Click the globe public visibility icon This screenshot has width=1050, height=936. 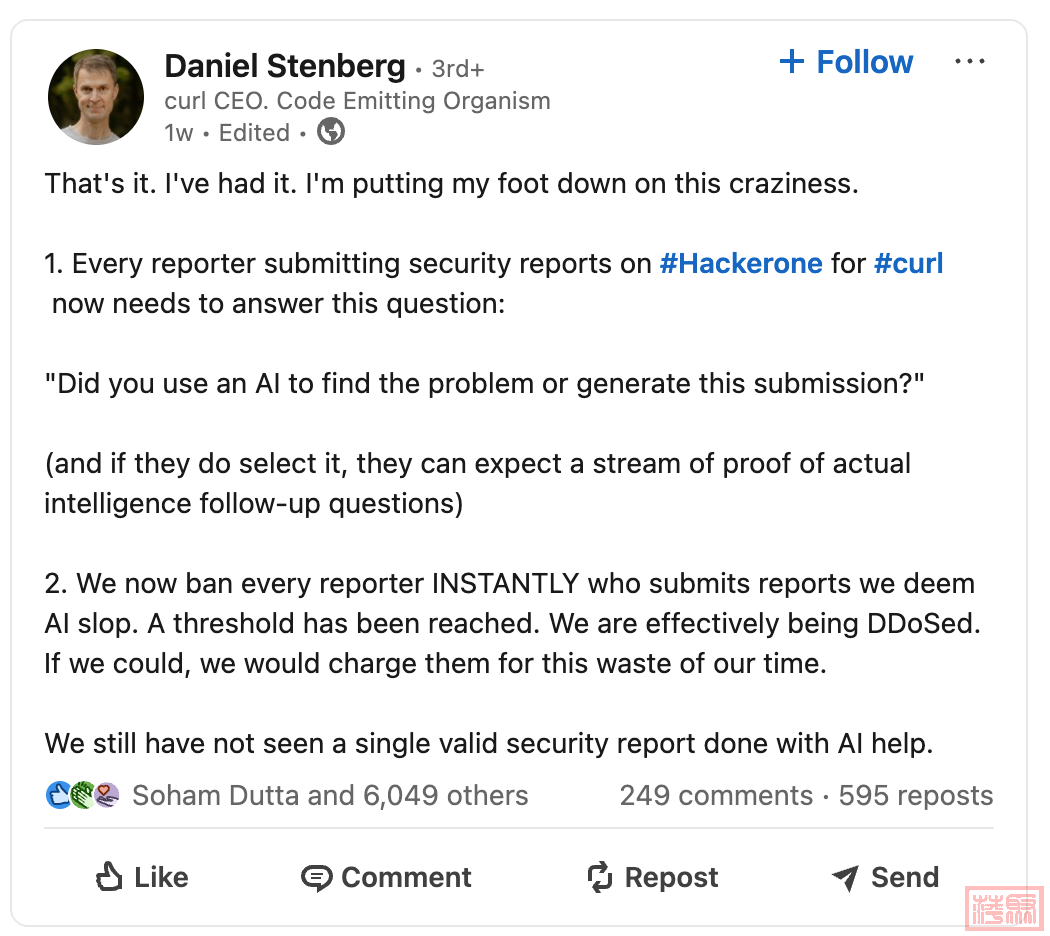pos(331,132)
